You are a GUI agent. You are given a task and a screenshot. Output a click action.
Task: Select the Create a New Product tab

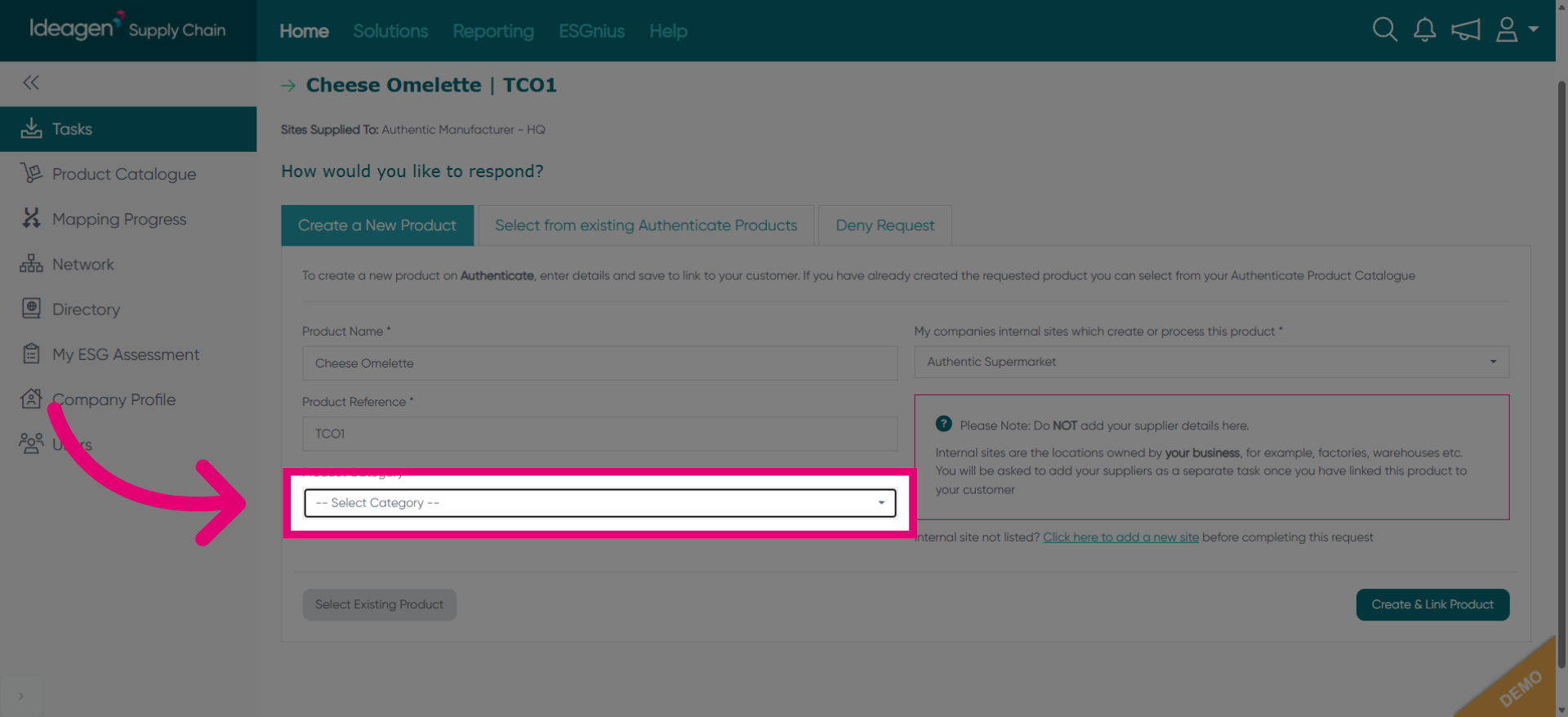pyautogui.click(x=377, y=225)
